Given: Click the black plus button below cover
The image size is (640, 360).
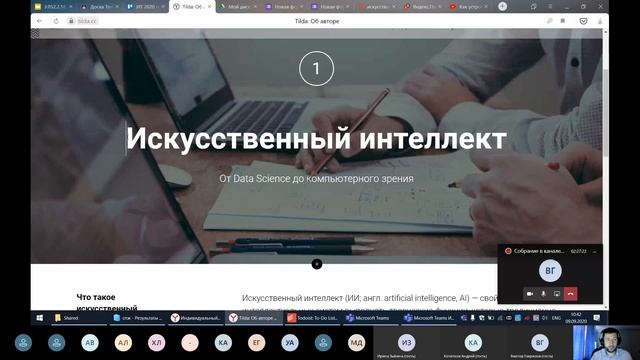Looking at the screenshot, I should click(317, 264).
